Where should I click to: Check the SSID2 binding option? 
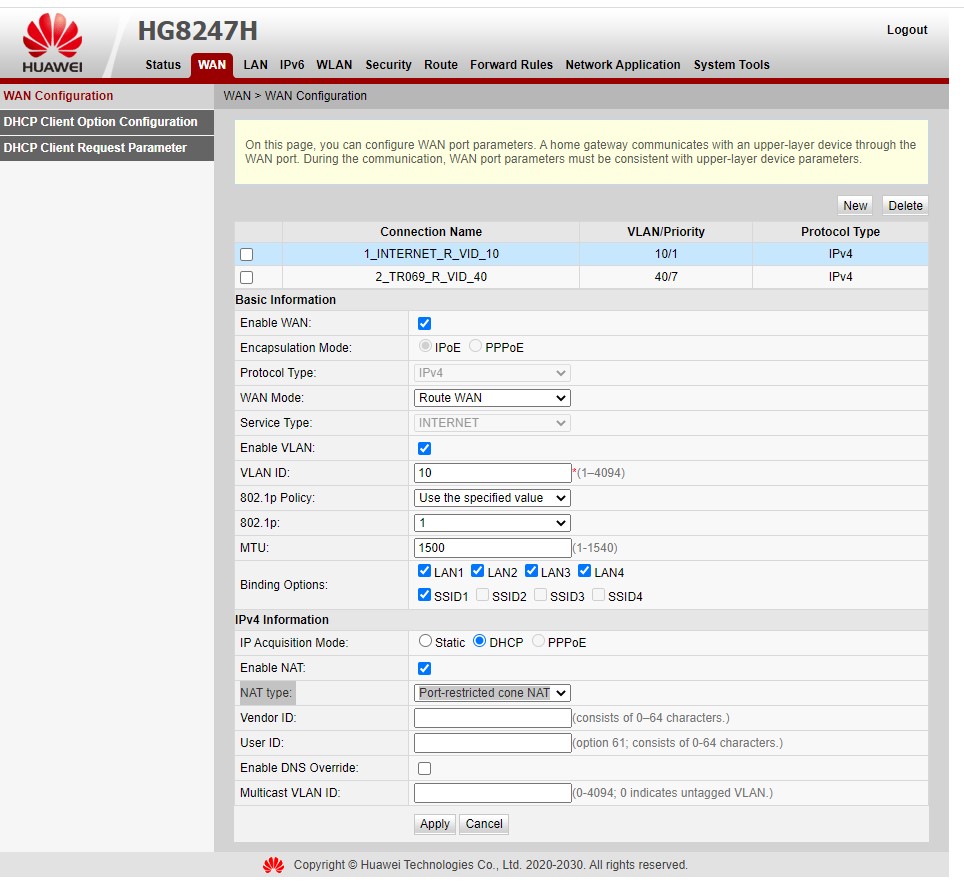(483, 595)
